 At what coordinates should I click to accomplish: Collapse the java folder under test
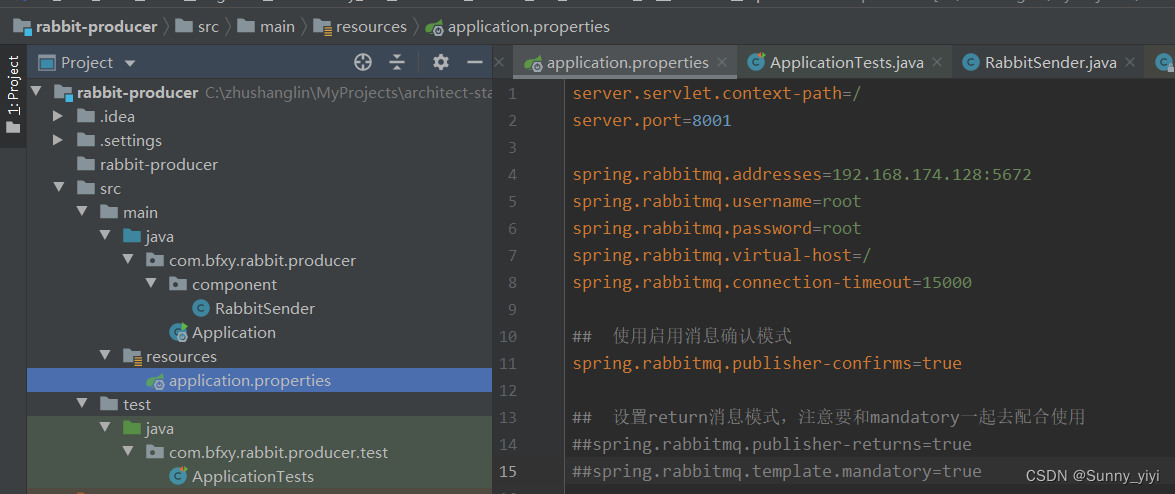(x=105, y=428)
